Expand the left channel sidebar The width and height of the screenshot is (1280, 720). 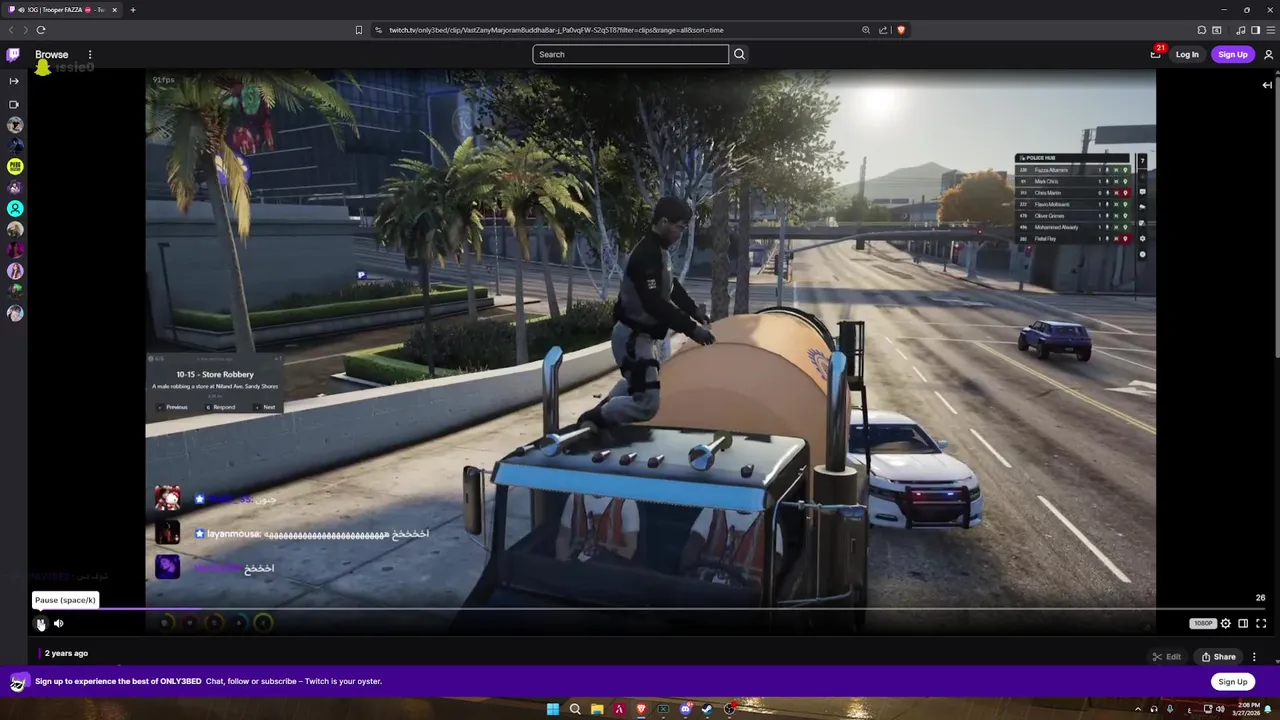point(14,81)
